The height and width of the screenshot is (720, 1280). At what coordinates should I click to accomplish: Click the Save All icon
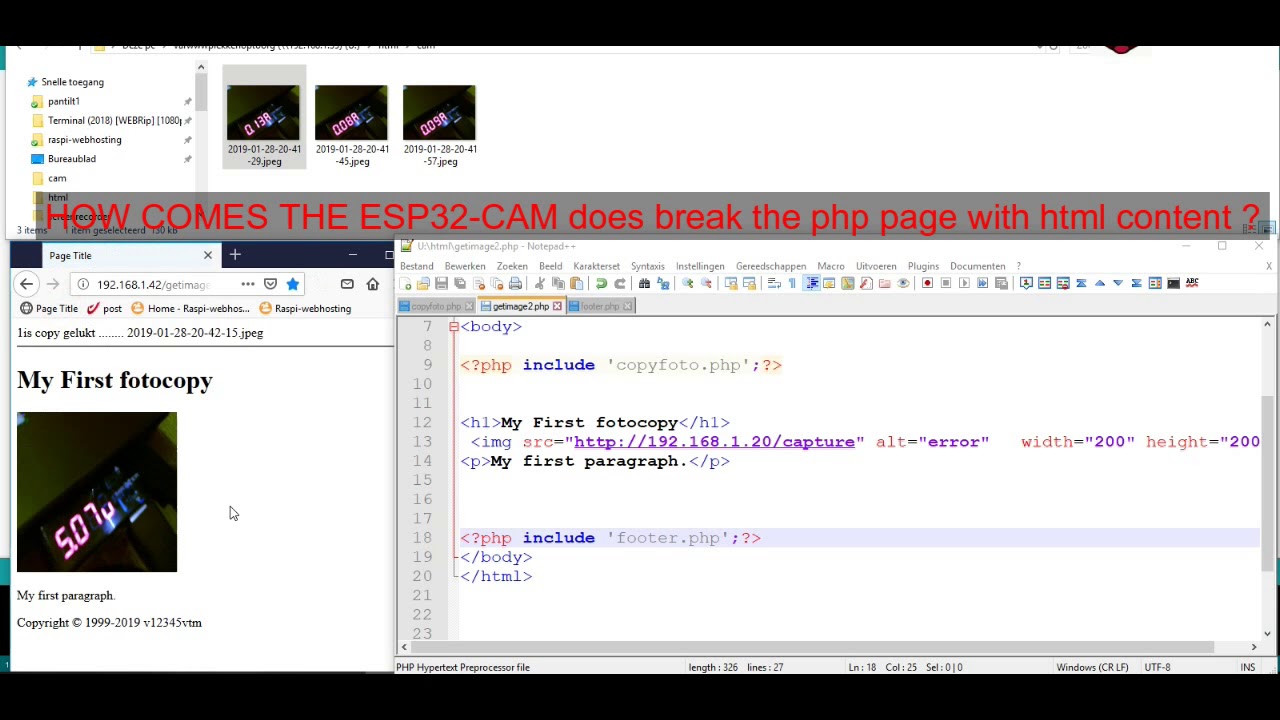460,284
